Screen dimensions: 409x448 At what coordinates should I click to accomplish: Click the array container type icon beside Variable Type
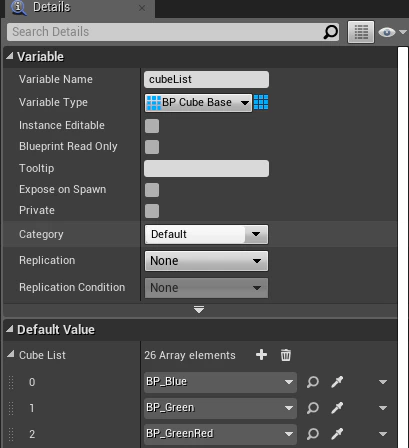click(x=261, y=102)
